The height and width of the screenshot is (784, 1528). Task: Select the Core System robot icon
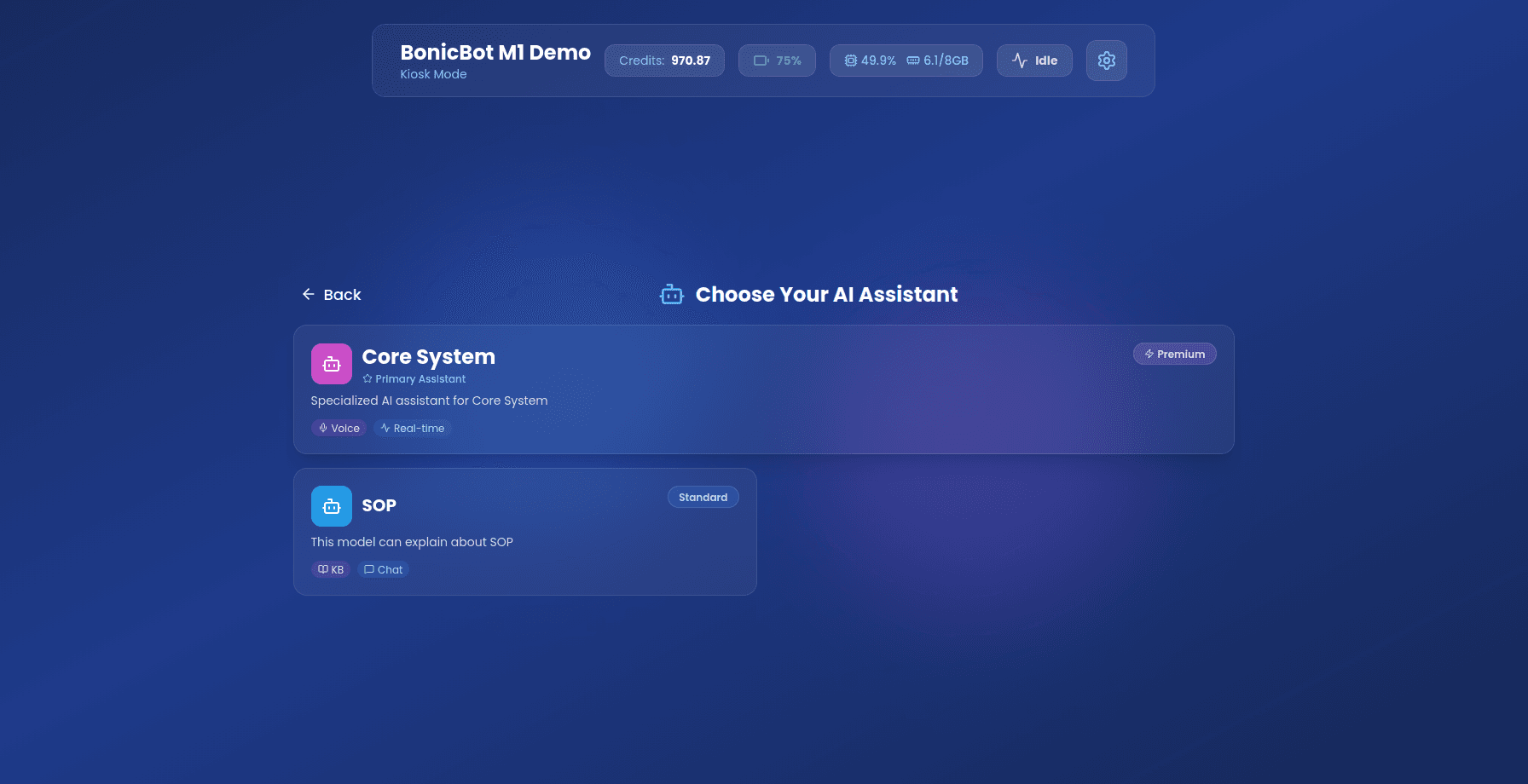click(x=331, y=364)
